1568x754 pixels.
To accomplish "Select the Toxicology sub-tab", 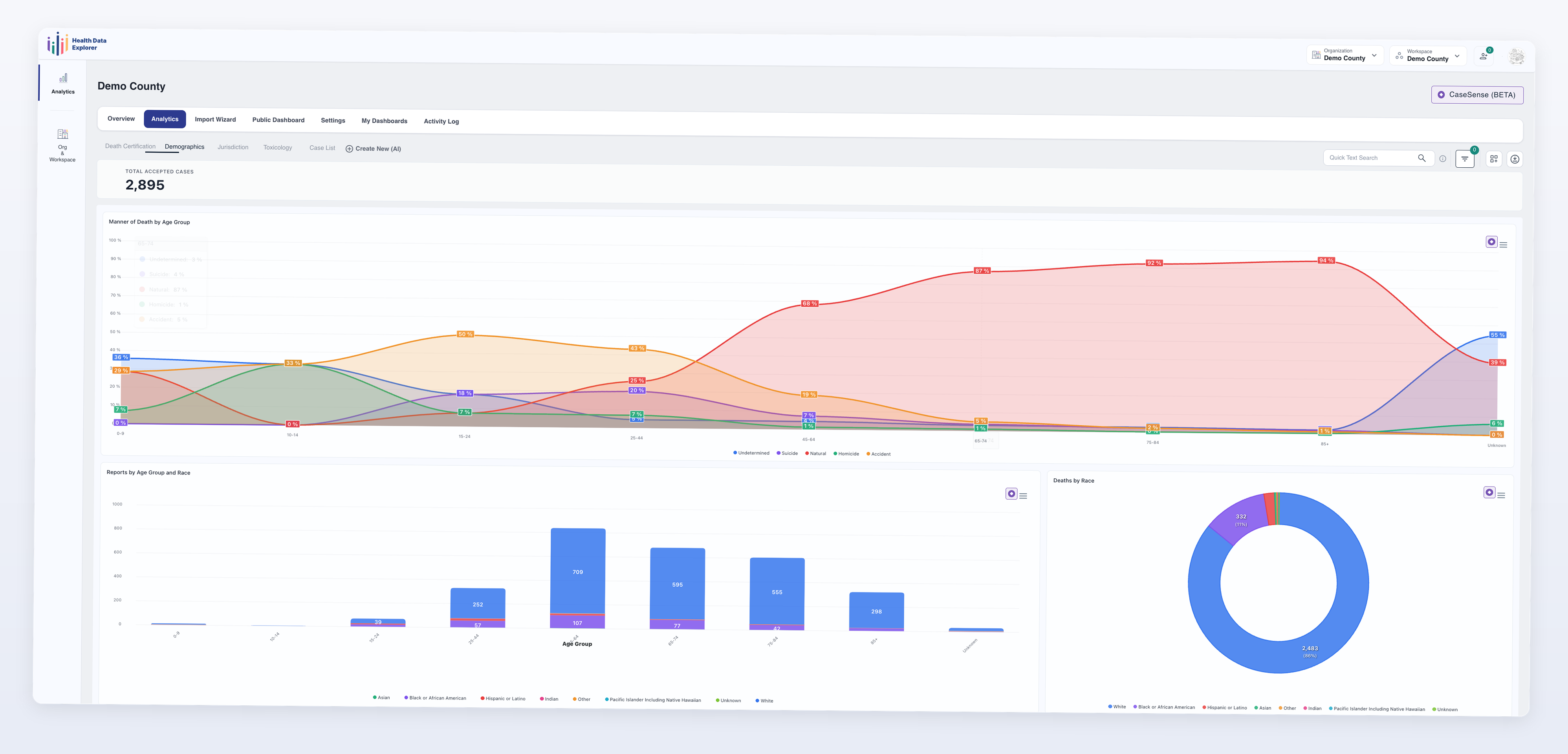I will pos(278,148).
